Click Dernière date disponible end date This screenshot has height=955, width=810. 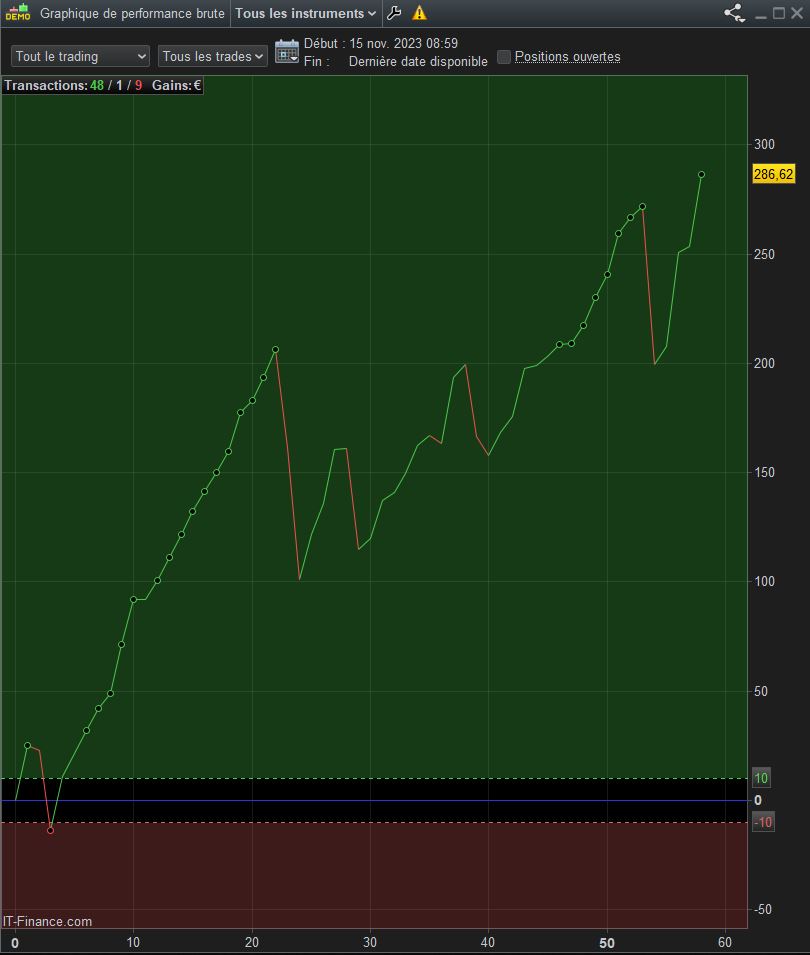click(418, 62)
